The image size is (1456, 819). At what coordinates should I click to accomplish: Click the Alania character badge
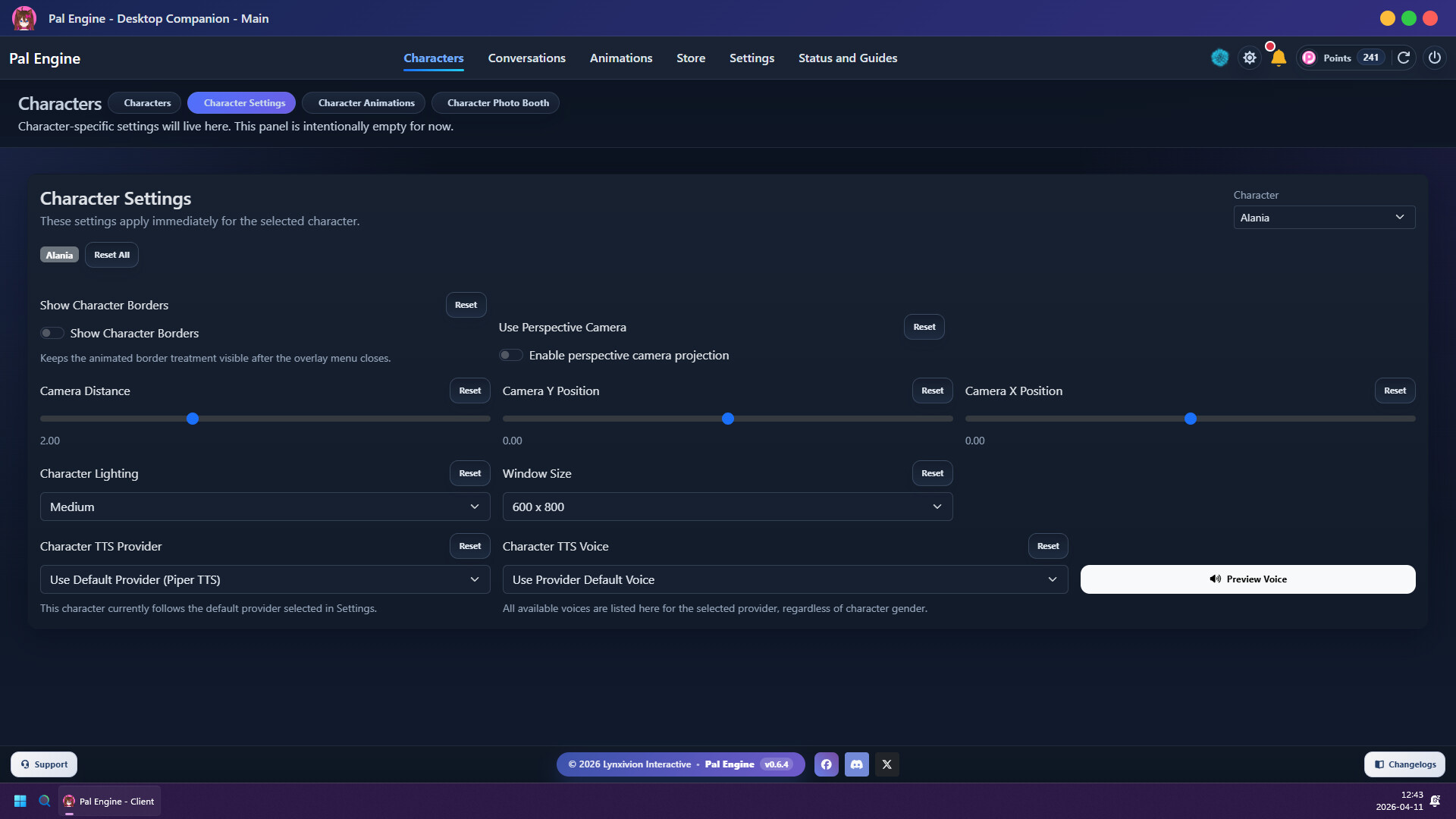[59, 255]
